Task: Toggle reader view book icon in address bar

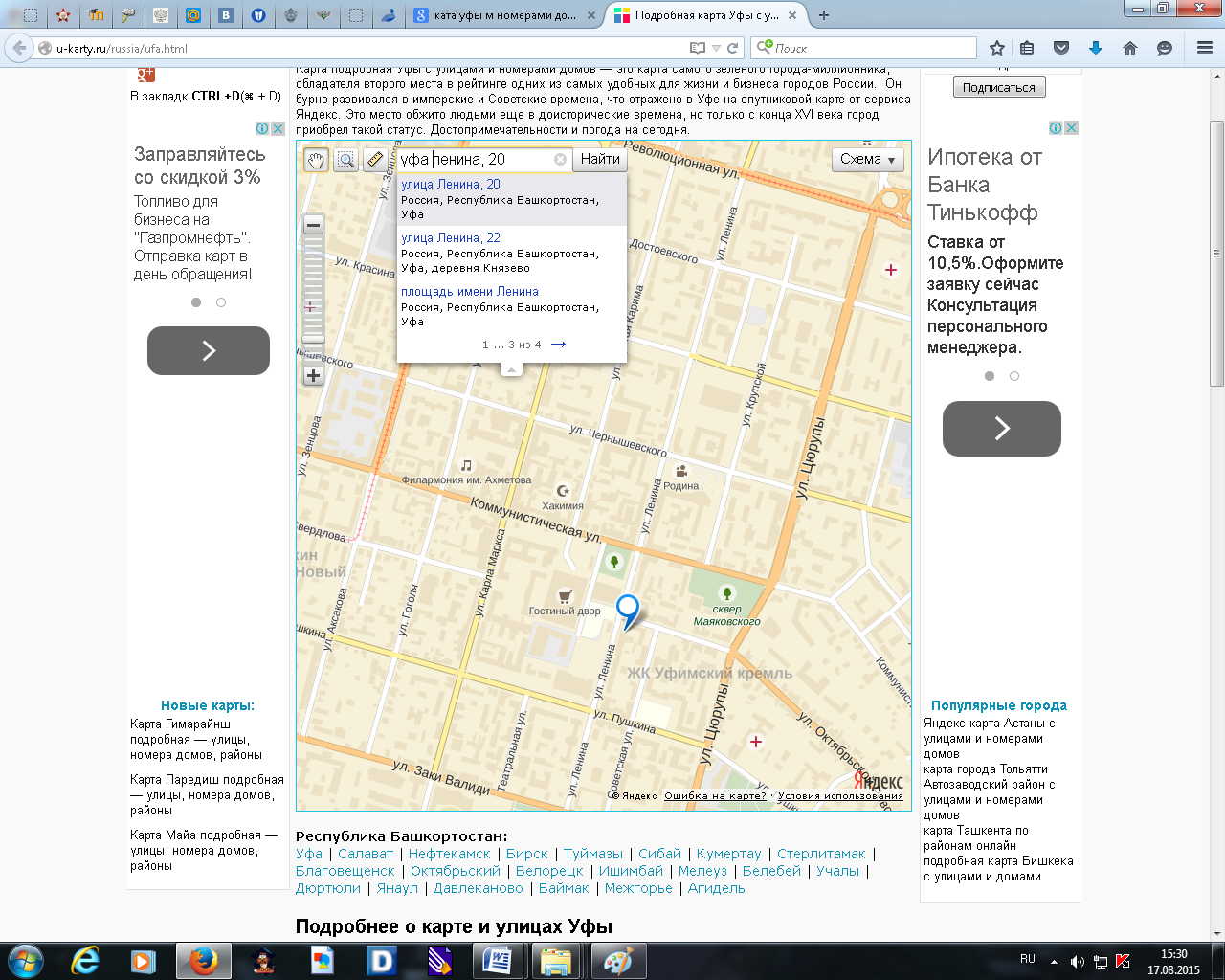Action: coord(698,48)
